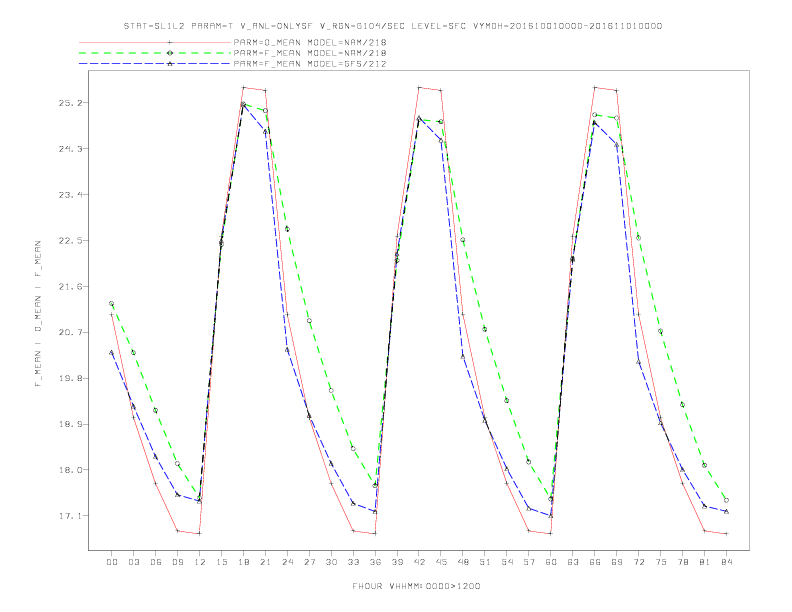Viewport: 792px width, 612px height.
Task: Click x-axis tick label 84
Action: coord(726,562)
